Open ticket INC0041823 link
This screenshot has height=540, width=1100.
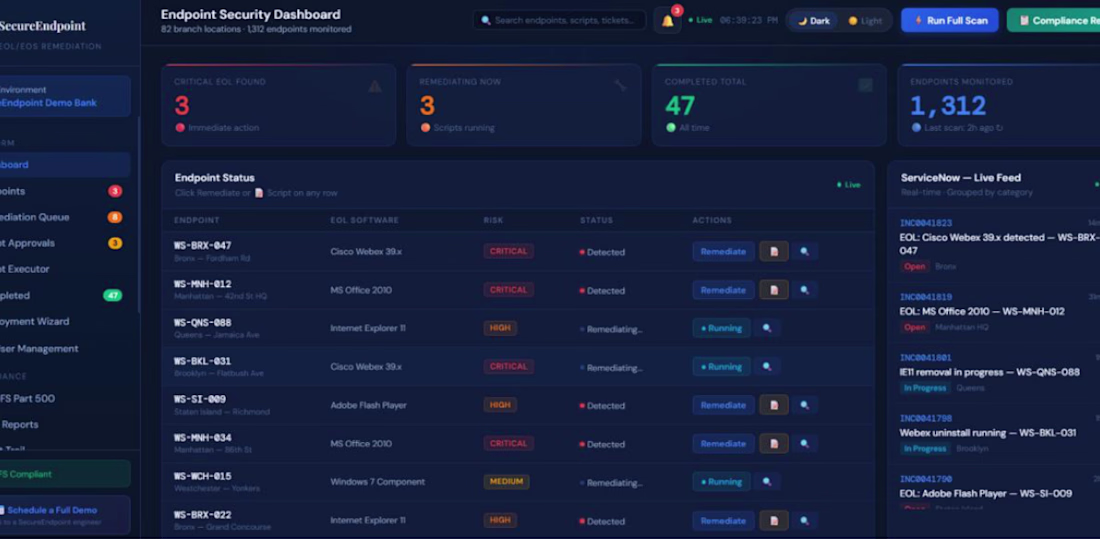925,223
